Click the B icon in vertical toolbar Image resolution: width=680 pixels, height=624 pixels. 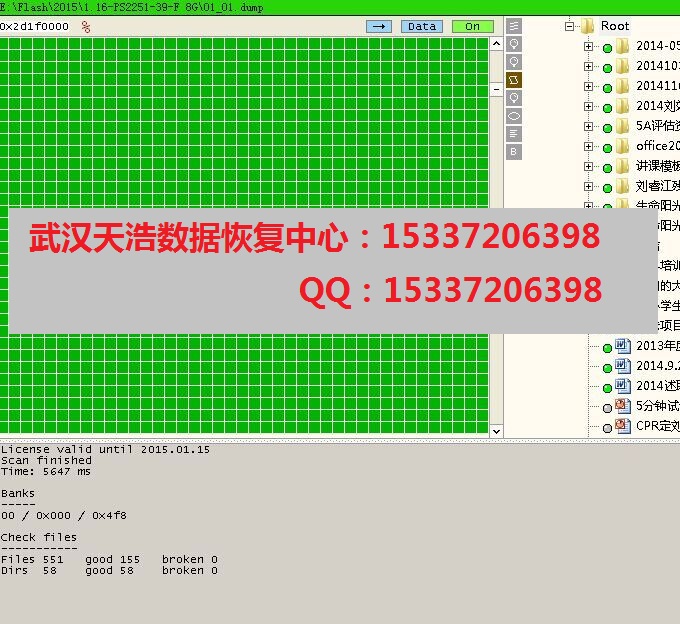pos(514,152)
